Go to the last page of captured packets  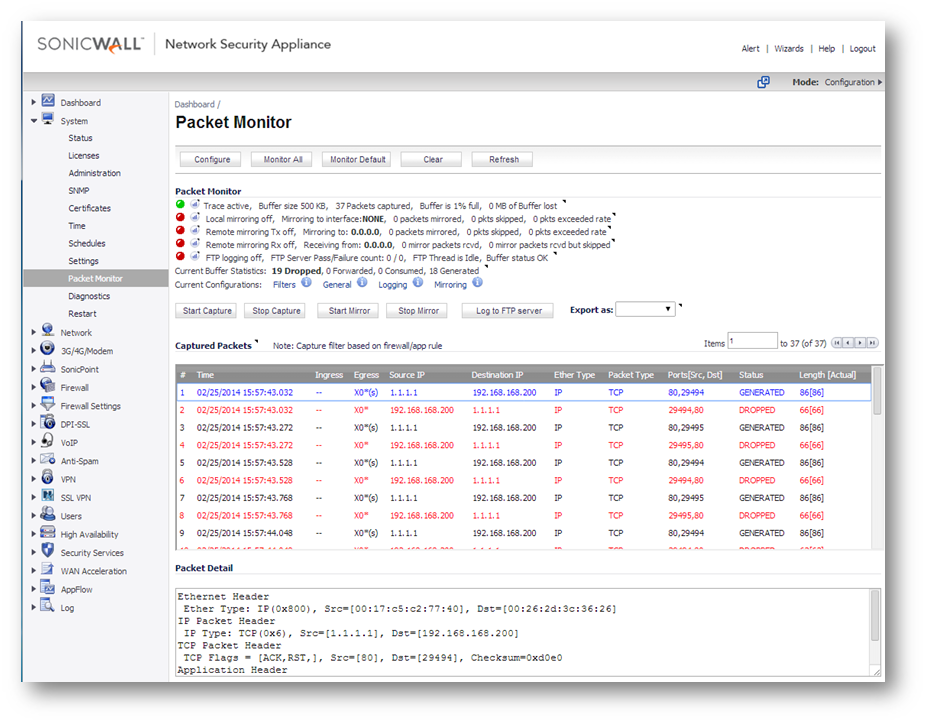872,343
